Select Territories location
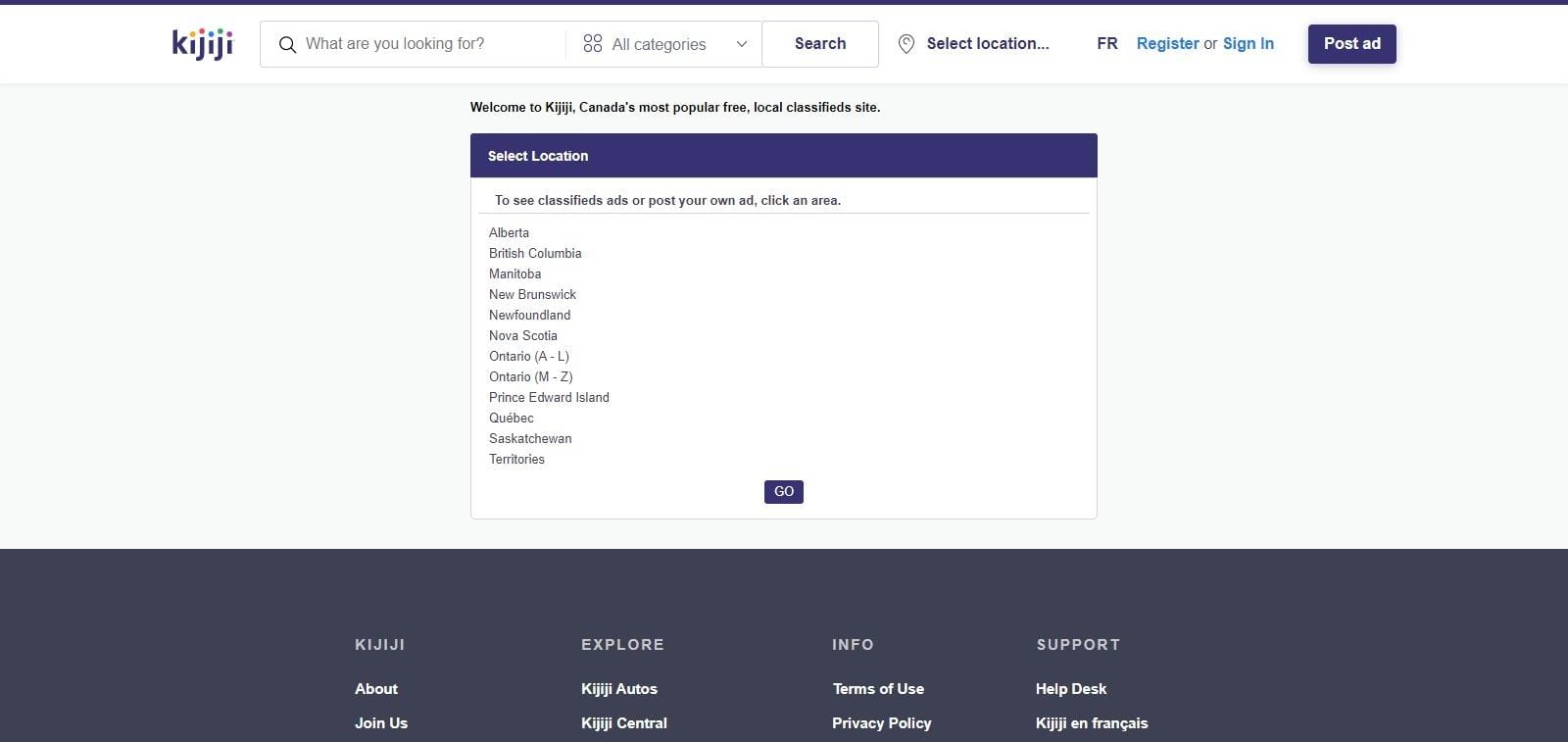1568x742 pixels. (x=516, y=459)
